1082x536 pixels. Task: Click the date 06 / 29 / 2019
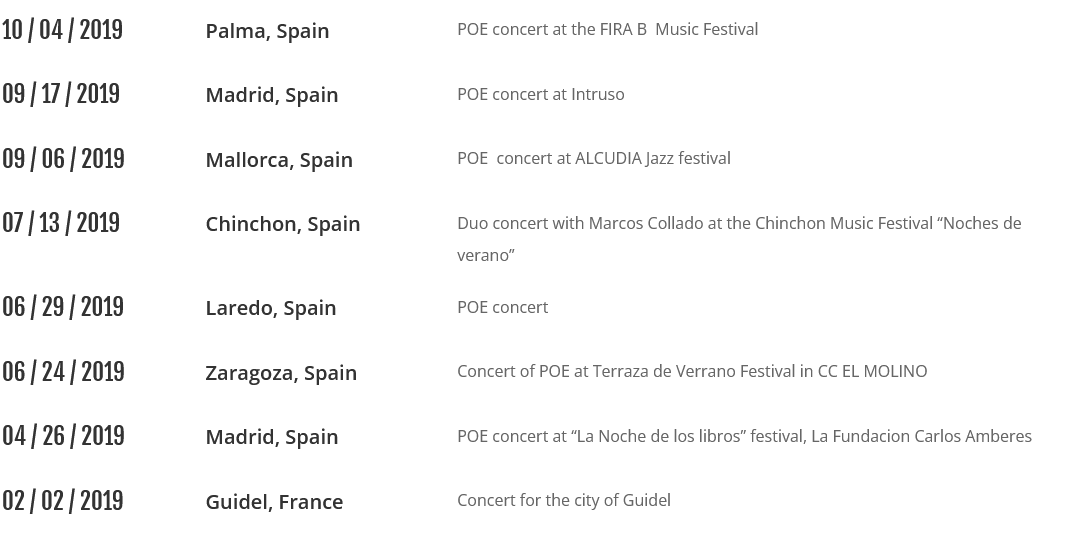tap(63, 308)
